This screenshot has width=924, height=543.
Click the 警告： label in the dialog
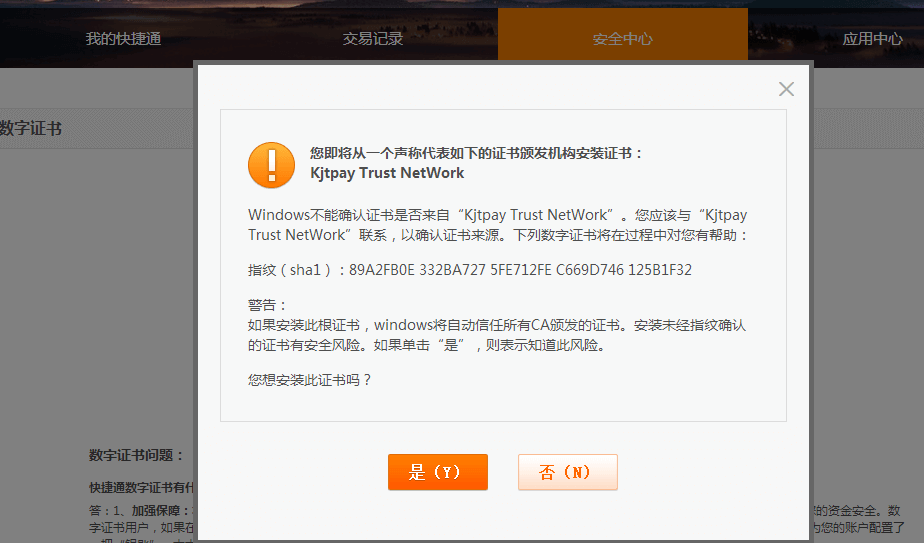coord(268,305)
